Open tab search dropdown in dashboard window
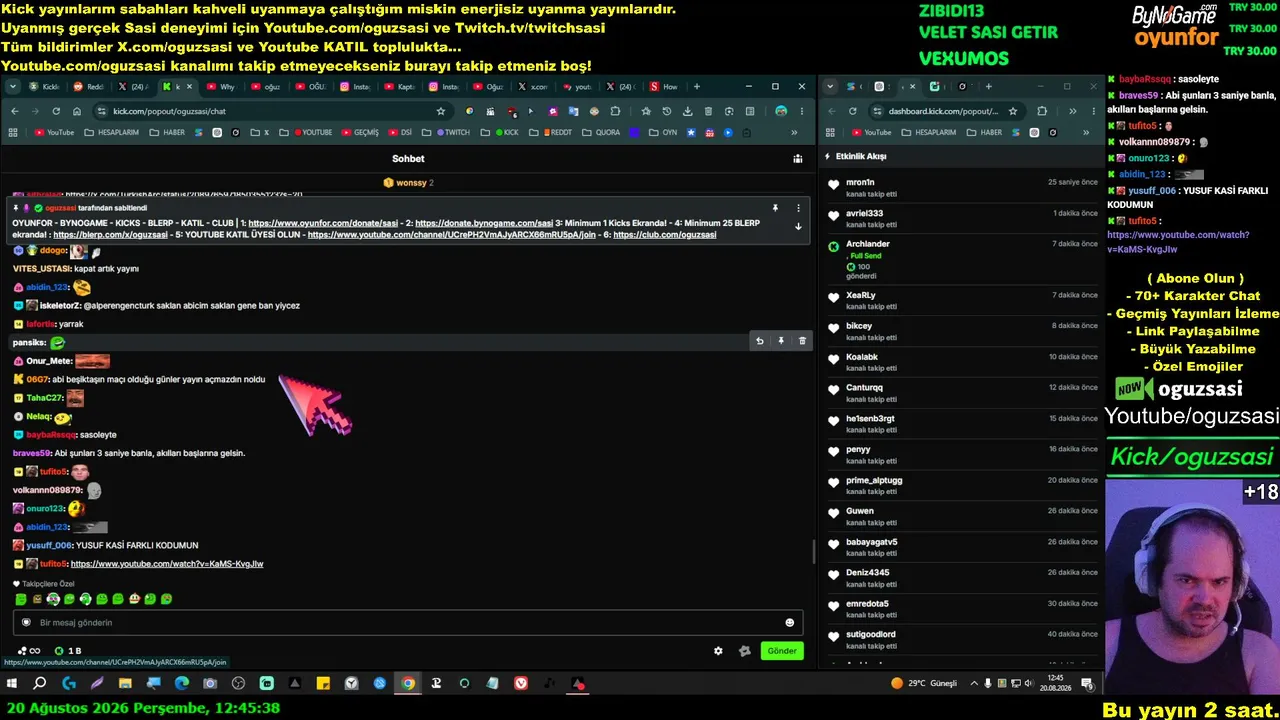 [x=830, y=87]
